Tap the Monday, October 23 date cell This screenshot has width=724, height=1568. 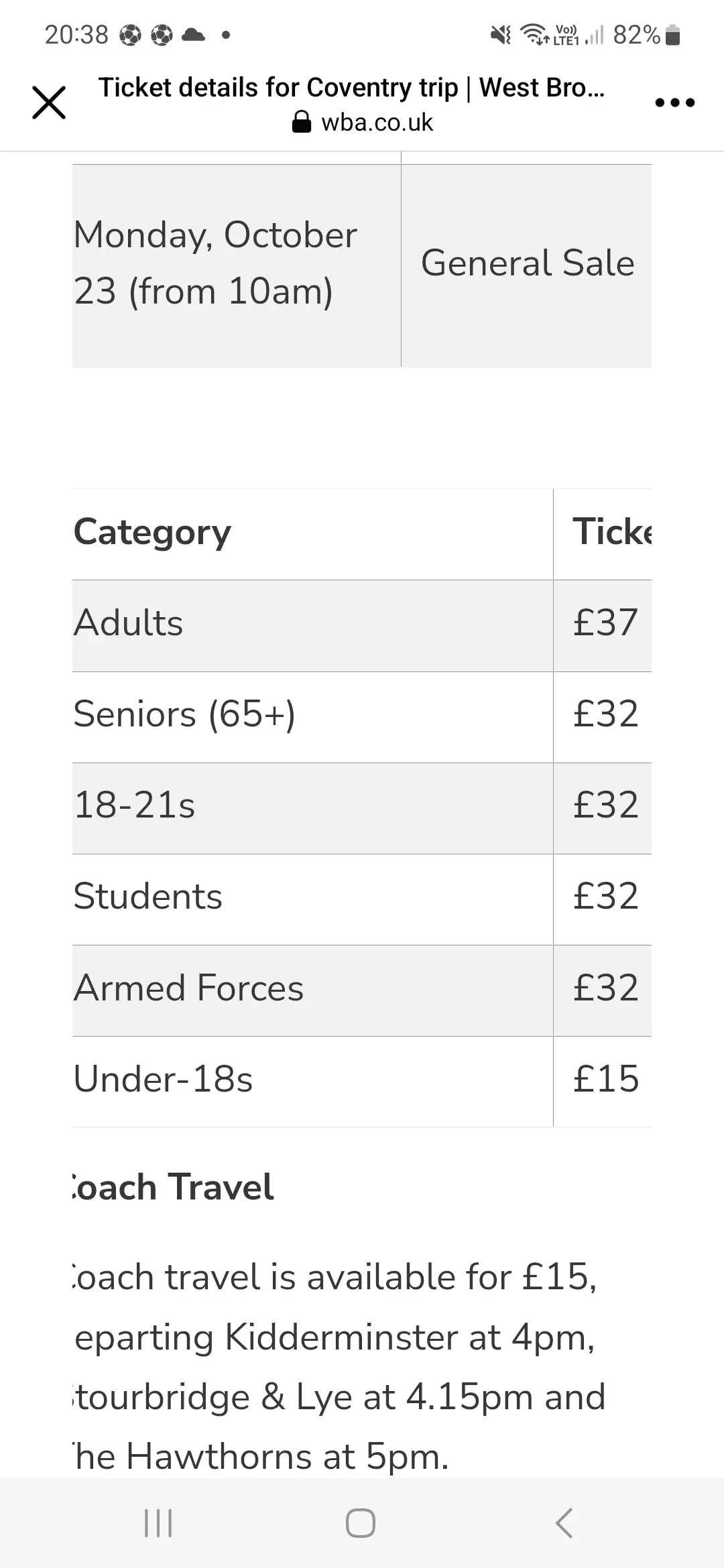[216, 263]
